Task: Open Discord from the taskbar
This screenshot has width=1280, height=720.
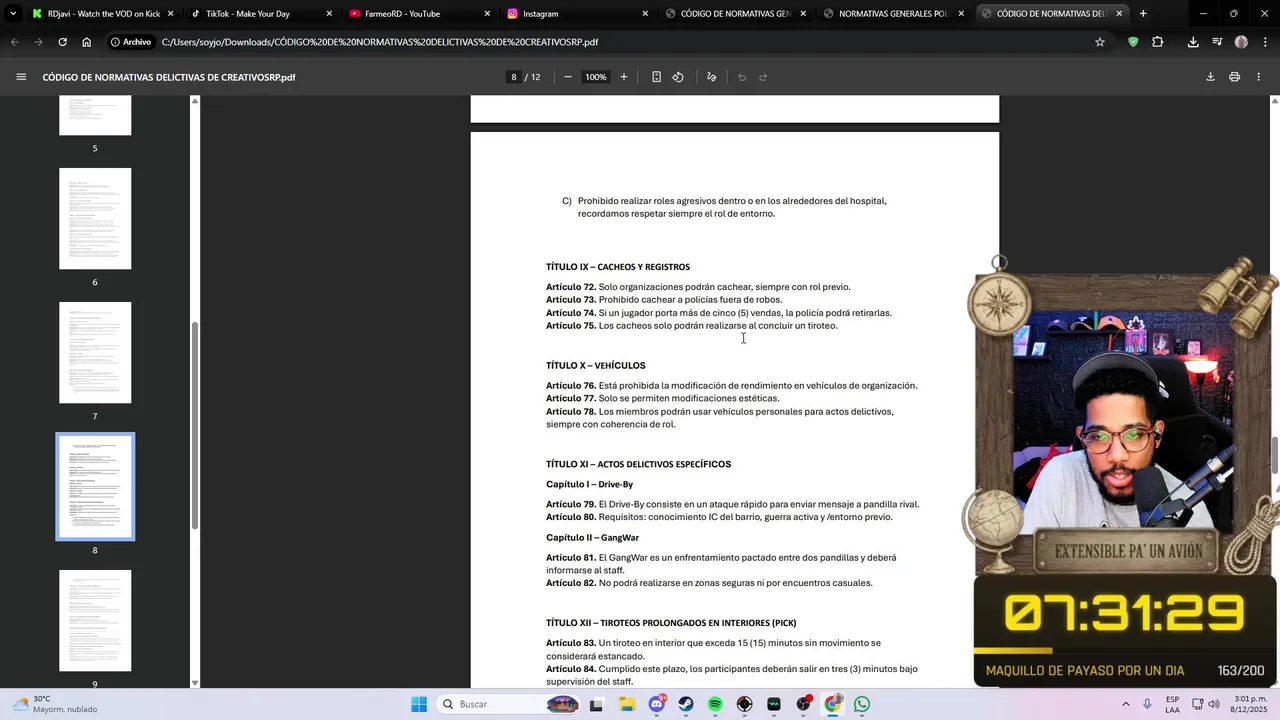Action: click(x=657, y=704)
